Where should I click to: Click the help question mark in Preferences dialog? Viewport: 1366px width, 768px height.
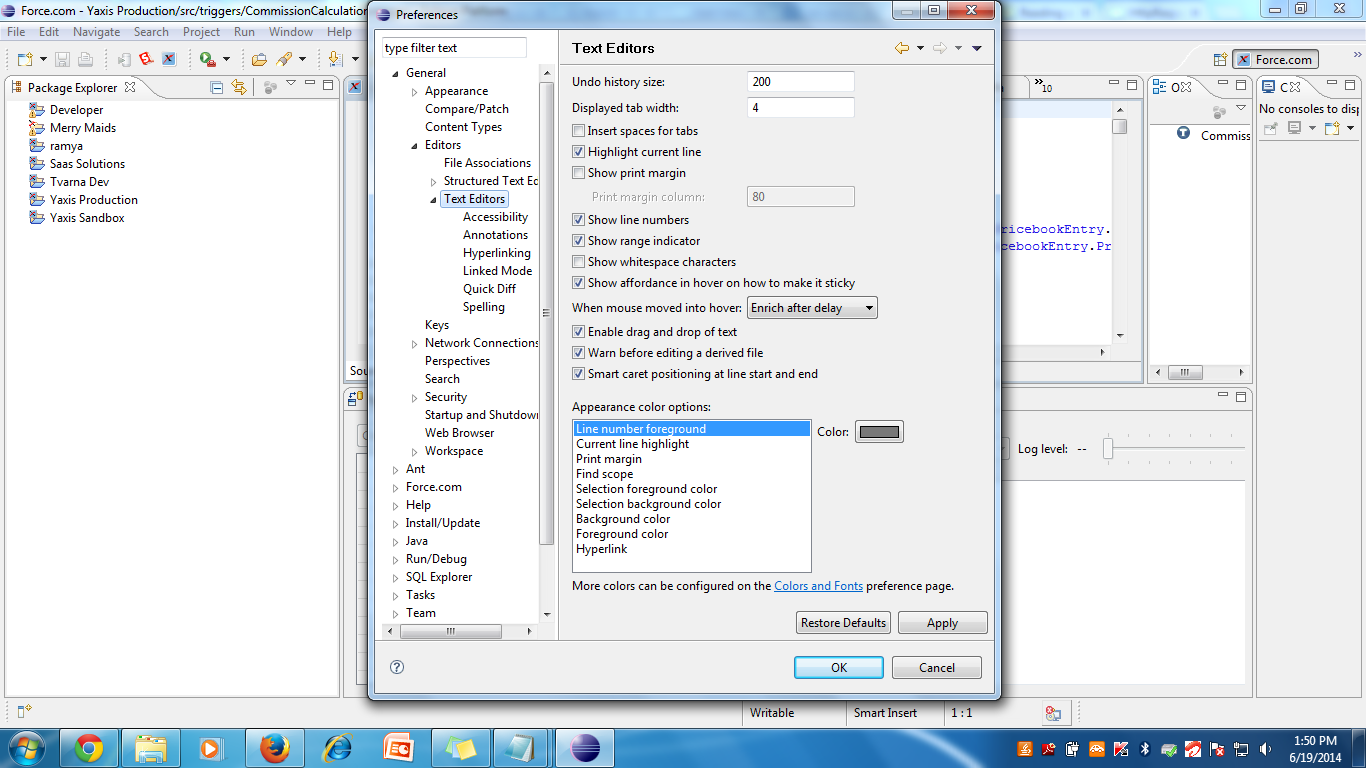(x=396, y=666)
